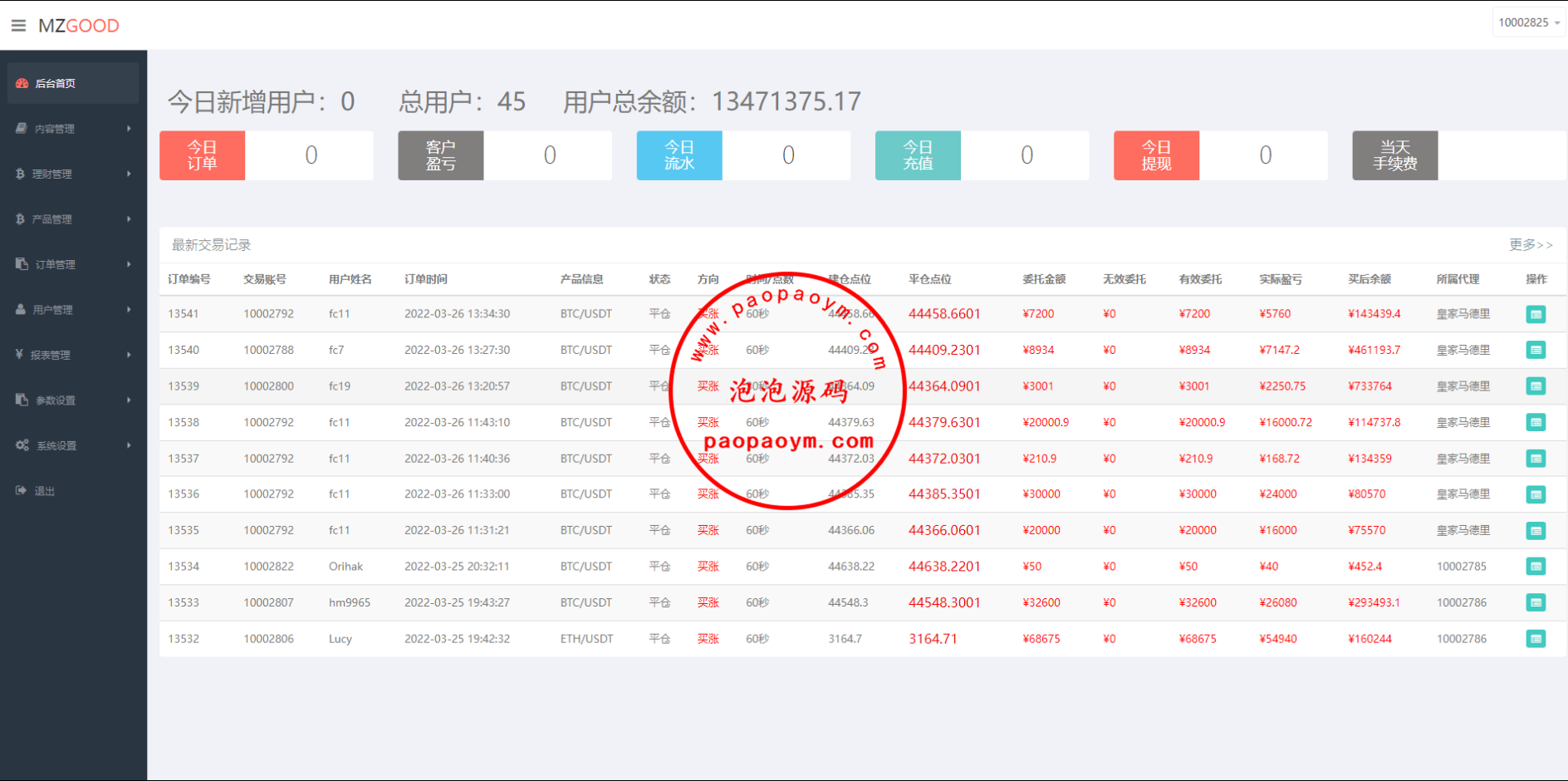1568x781 pixels.
Task: Select the 报表管理 menu item
Action: coord(51,355)
